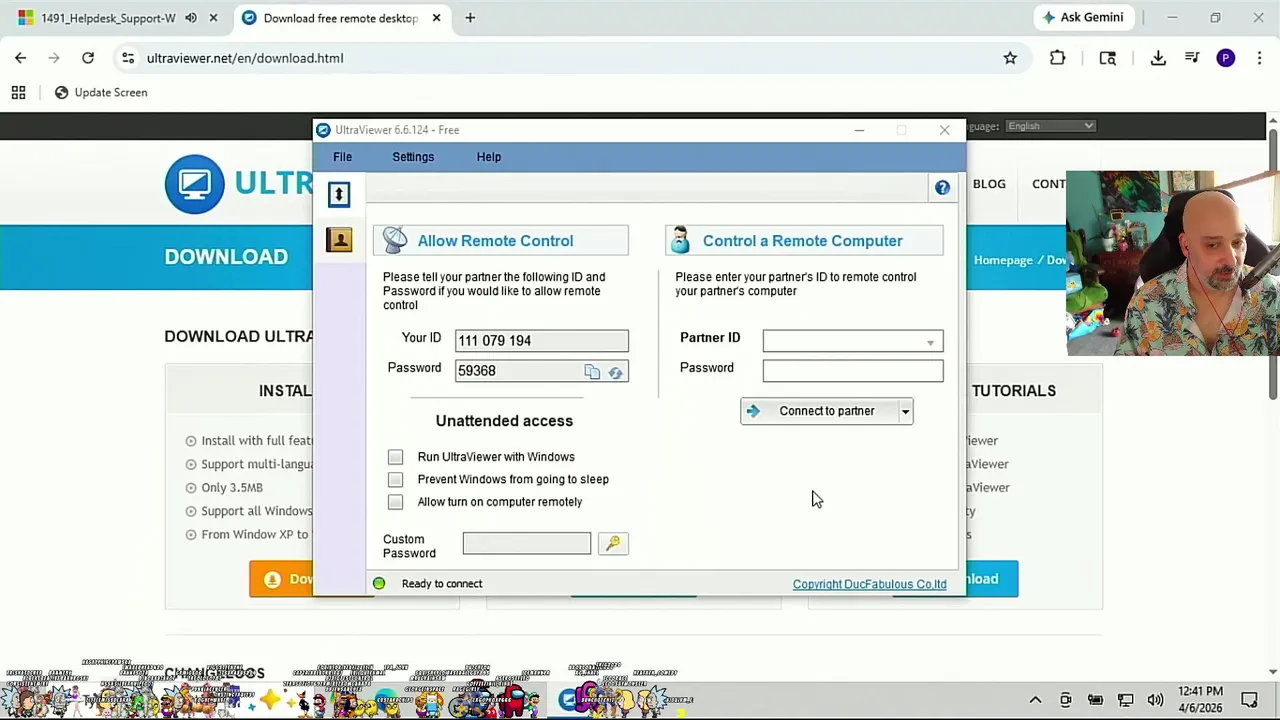Open the media controls icon in Chrome toolbar
The image size is (1280, 720).
point(1192,58)
